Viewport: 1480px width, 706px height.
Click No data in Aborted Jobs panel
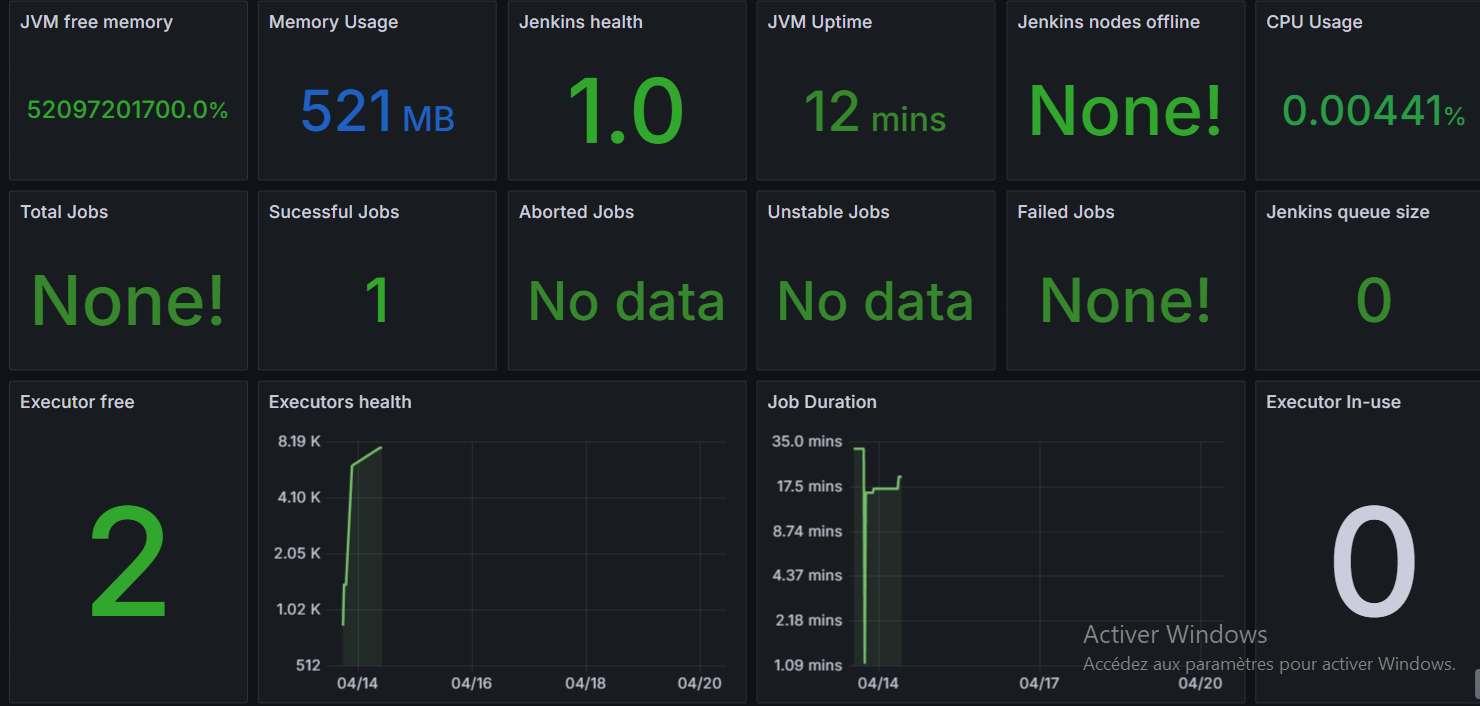point(626,301)
